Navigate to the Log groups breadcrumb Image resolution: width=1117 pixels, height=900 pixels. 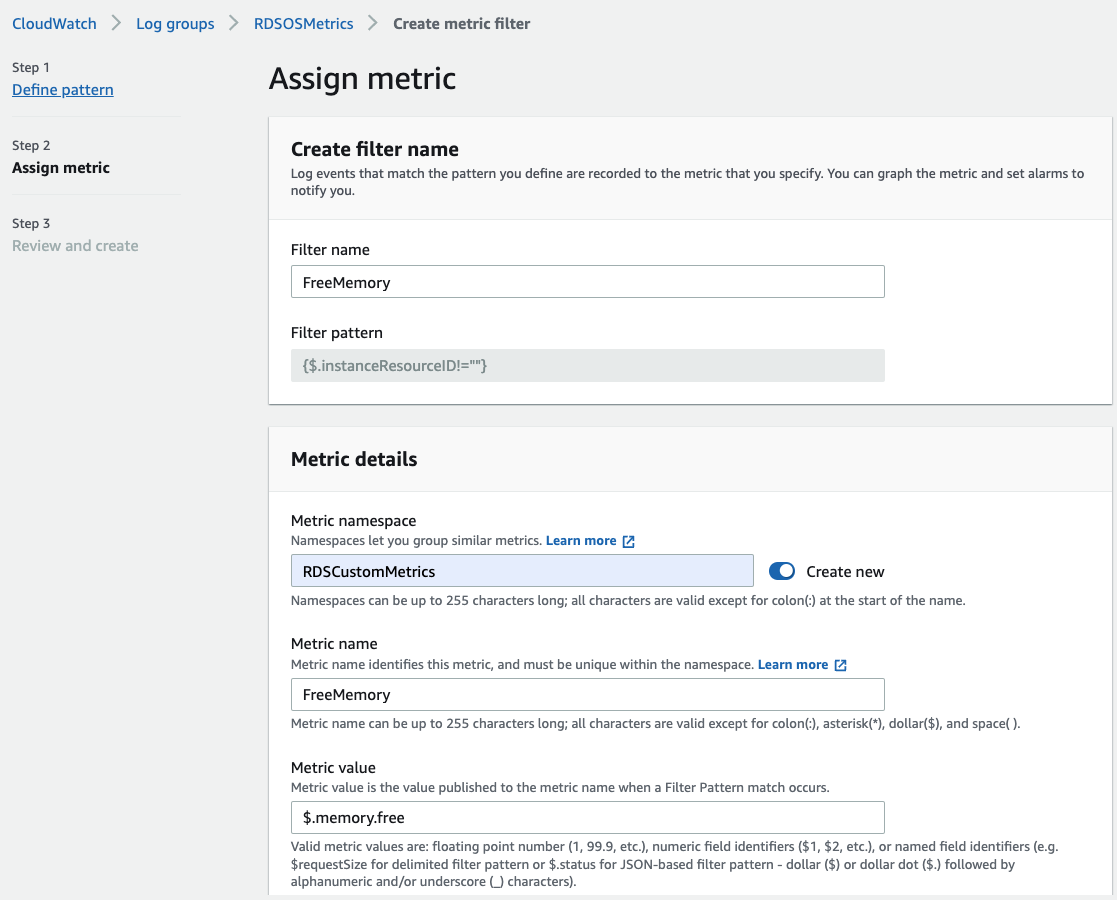[x=175, y=23]
